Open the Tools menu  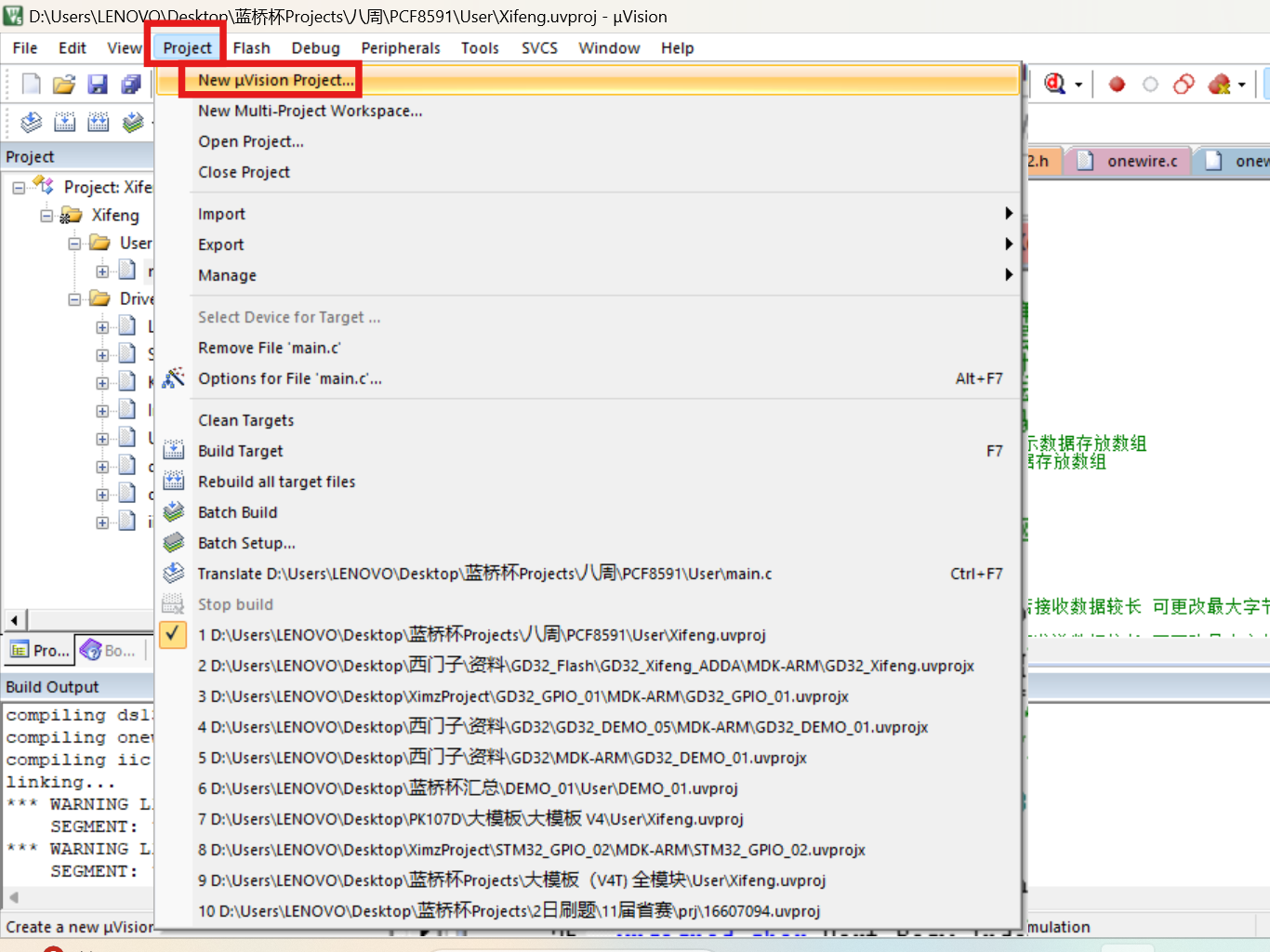tap(480, 48)
